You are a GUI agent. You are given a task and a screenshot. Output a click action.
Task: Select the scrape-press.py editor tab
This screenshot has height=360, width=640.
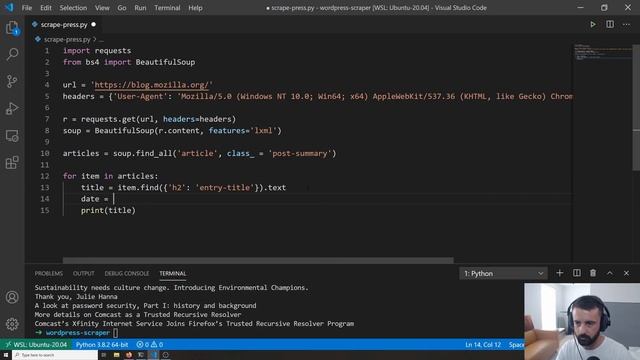pos(64,24)
